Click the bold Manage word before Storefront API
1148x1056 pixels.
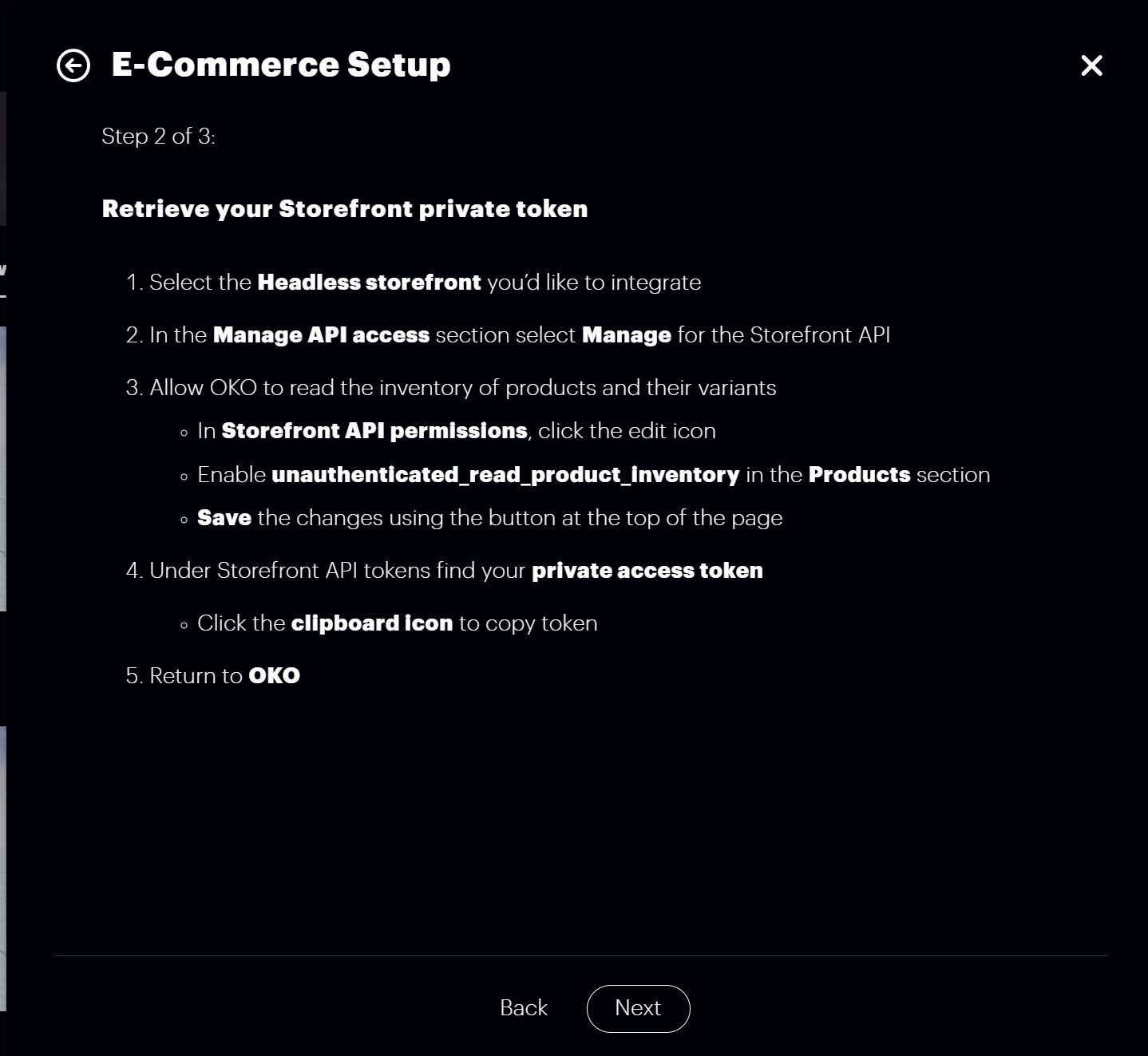626,335
